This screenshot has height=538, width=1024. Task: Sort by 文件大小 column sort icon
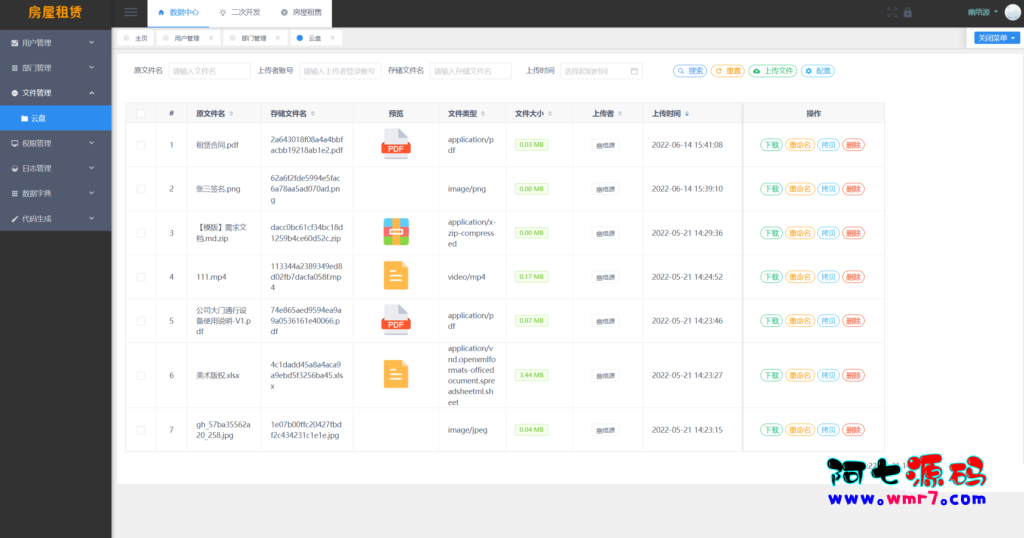pyautogui.click(x=550, y=114)
